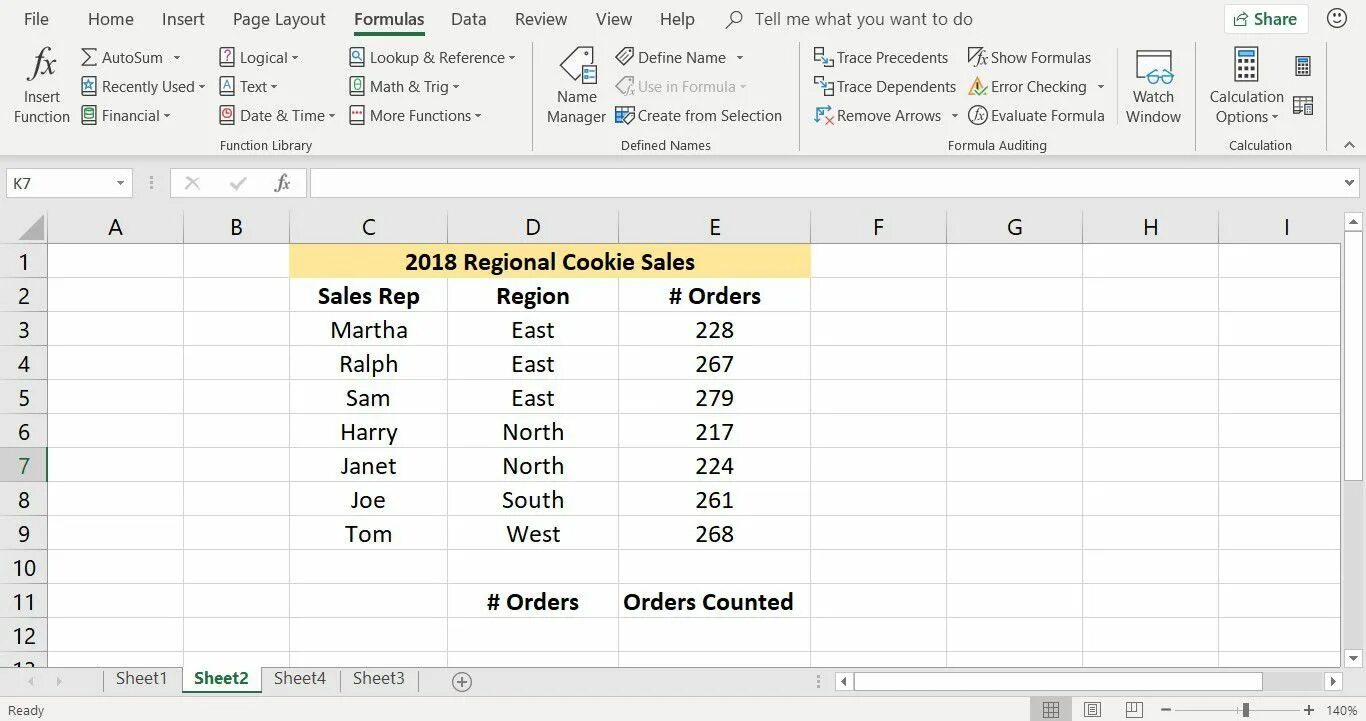This screenshot has width=1366, height=721.
Task: Switch to the Sheet4 tab
Action: pos(299,678)
